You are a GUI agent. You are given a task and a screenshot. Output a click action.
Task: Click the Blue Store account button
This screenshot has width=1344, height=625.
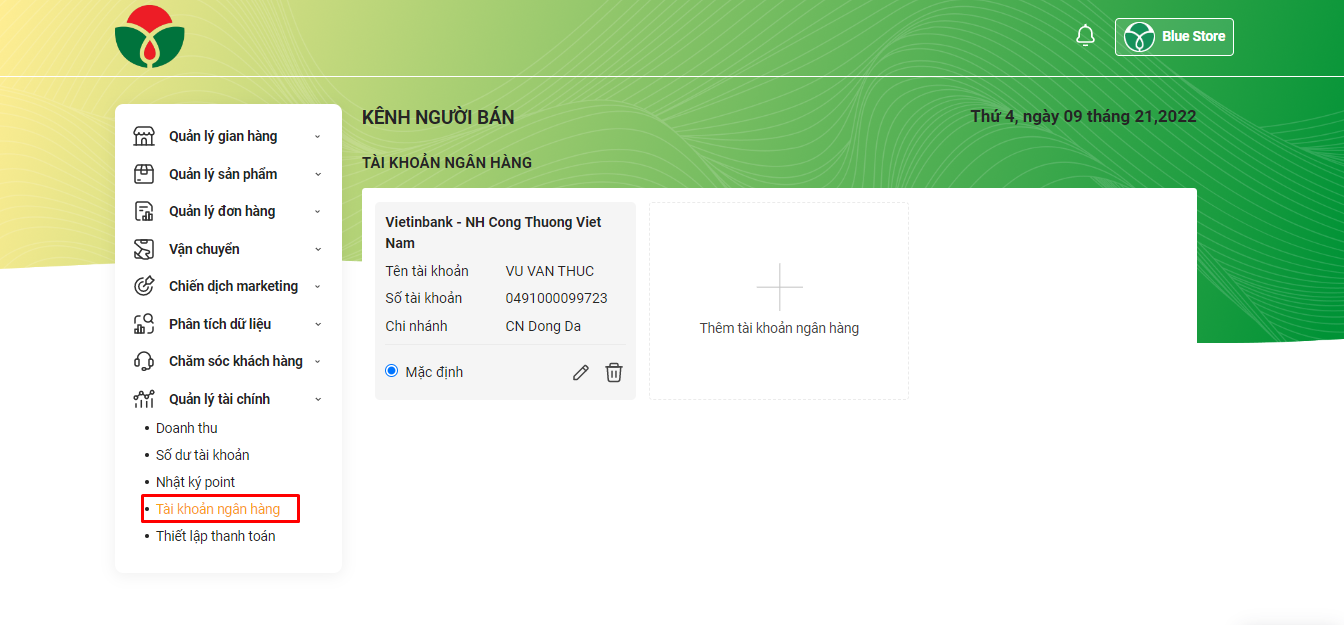pyautogui.click(x=1174, y=36)
